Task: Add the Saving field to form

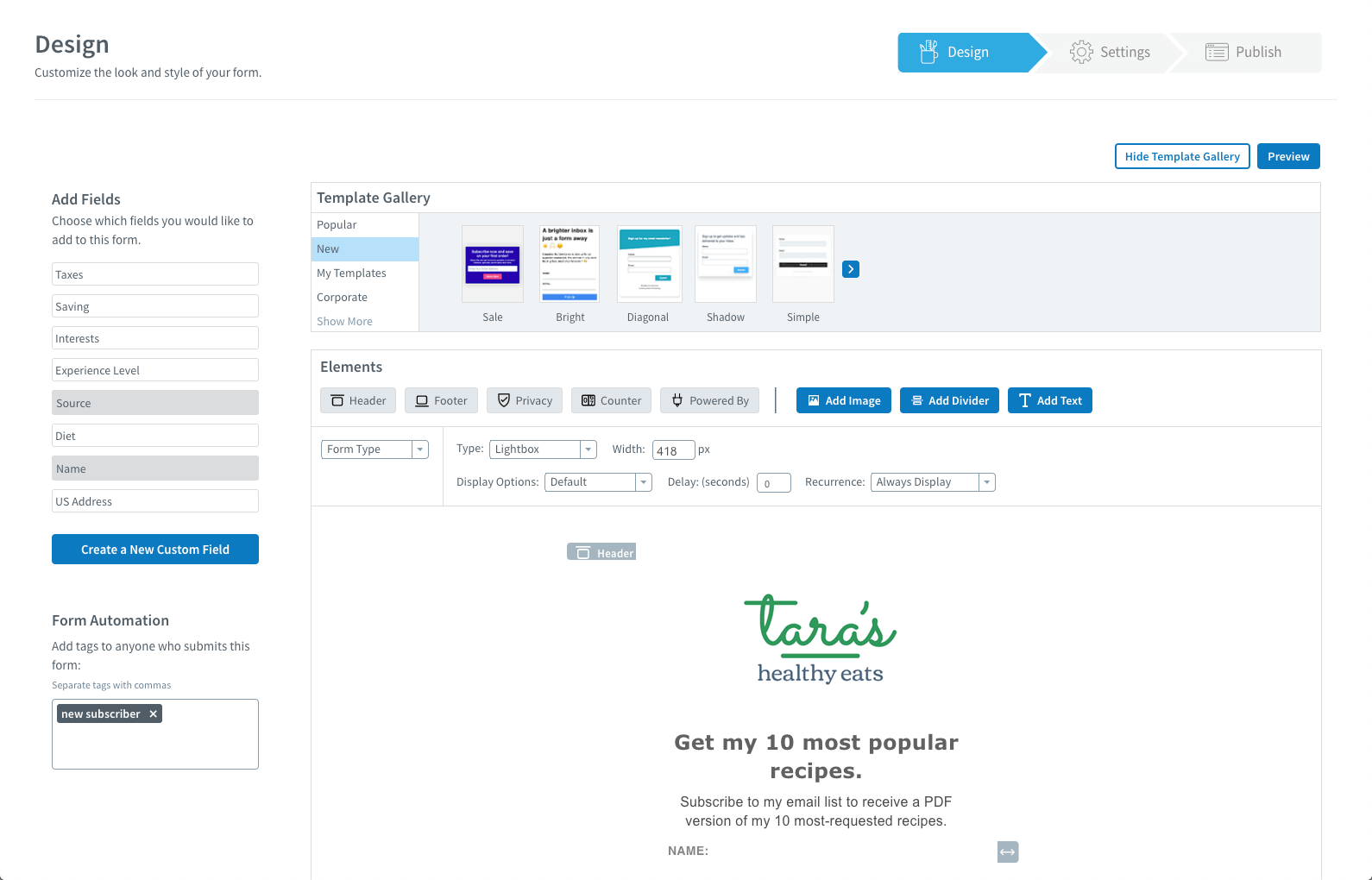Action: pos(155,306)
